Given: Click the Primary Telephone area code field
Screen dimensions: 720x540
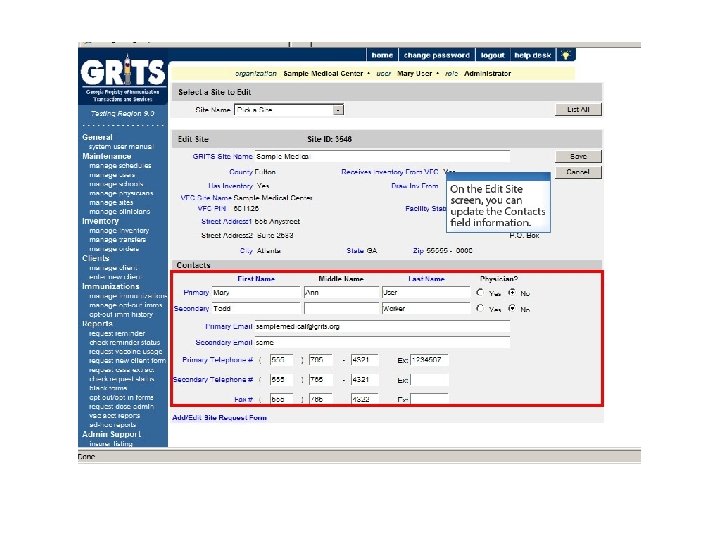Looking at the screenshot, I should 281,360.
